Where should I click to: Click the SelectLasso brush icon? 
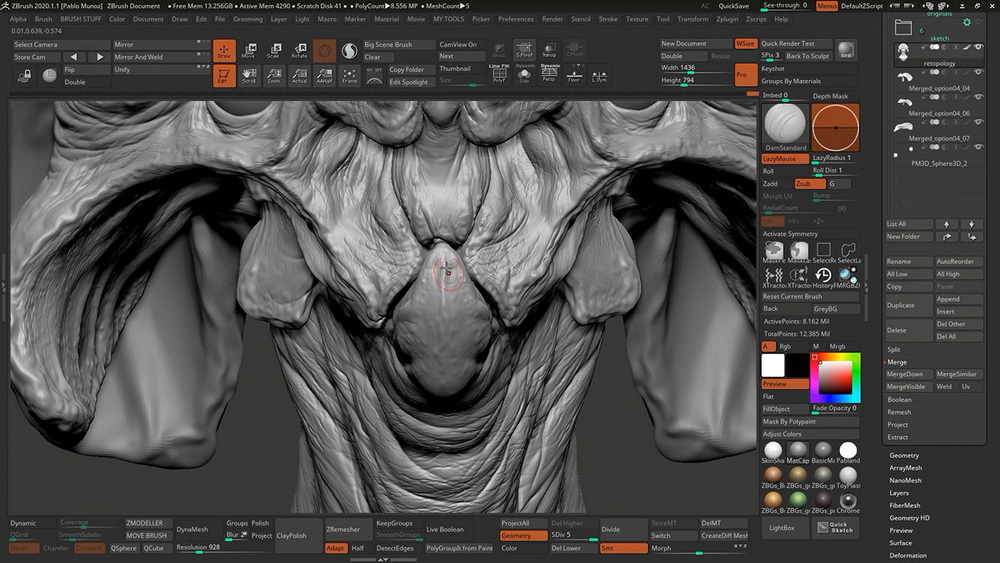click(848, 251)
